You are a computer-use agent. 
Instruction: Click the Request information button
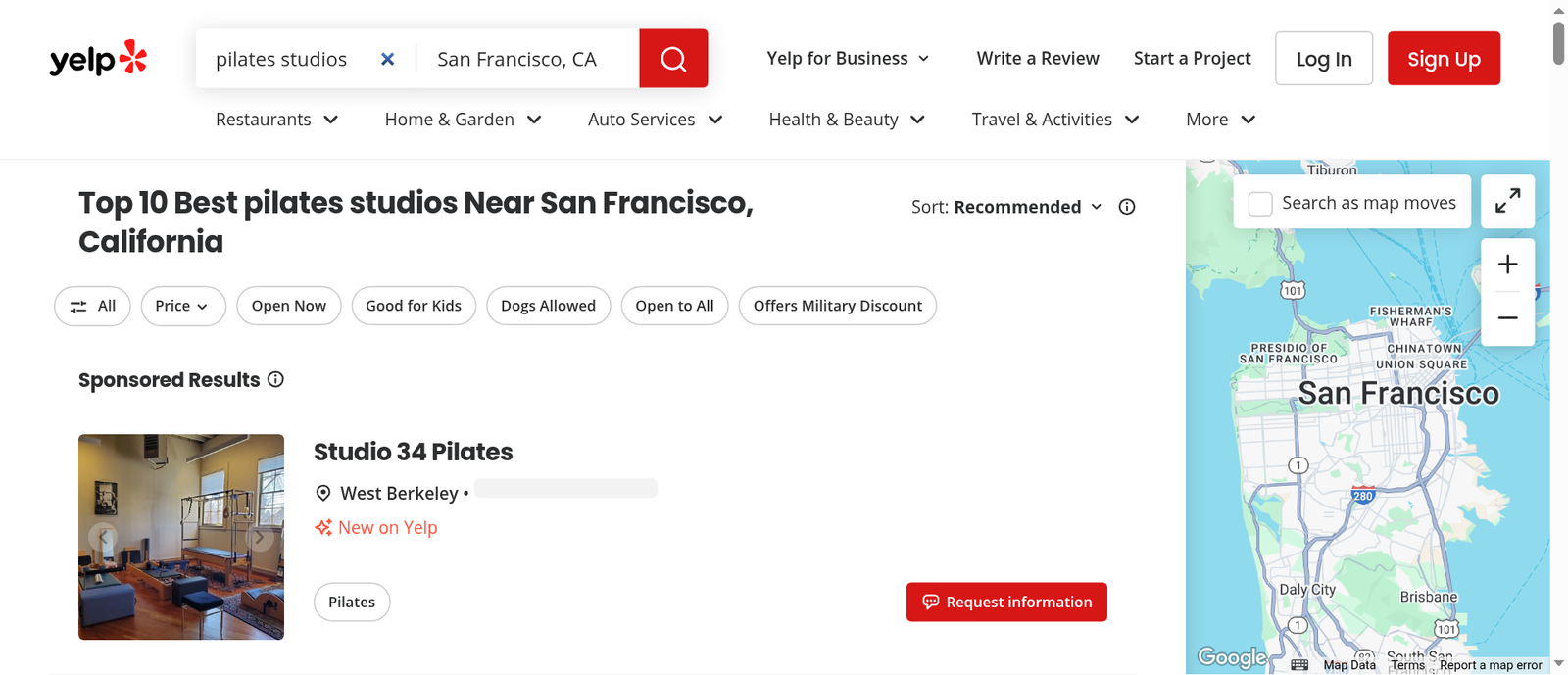[x=1006, y=602]
